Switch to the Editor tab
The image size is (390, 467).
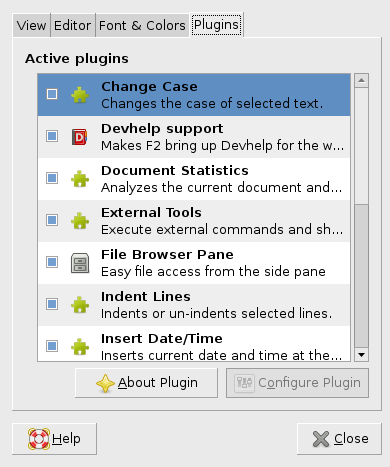coord(73,25)
